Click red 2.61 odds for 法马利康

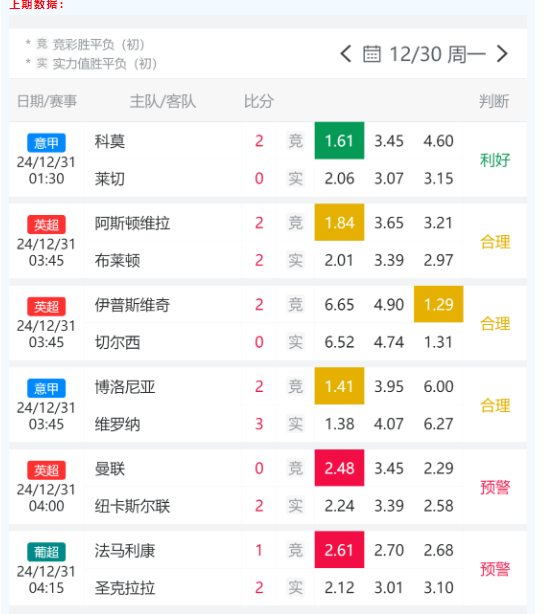click(339, 550)
